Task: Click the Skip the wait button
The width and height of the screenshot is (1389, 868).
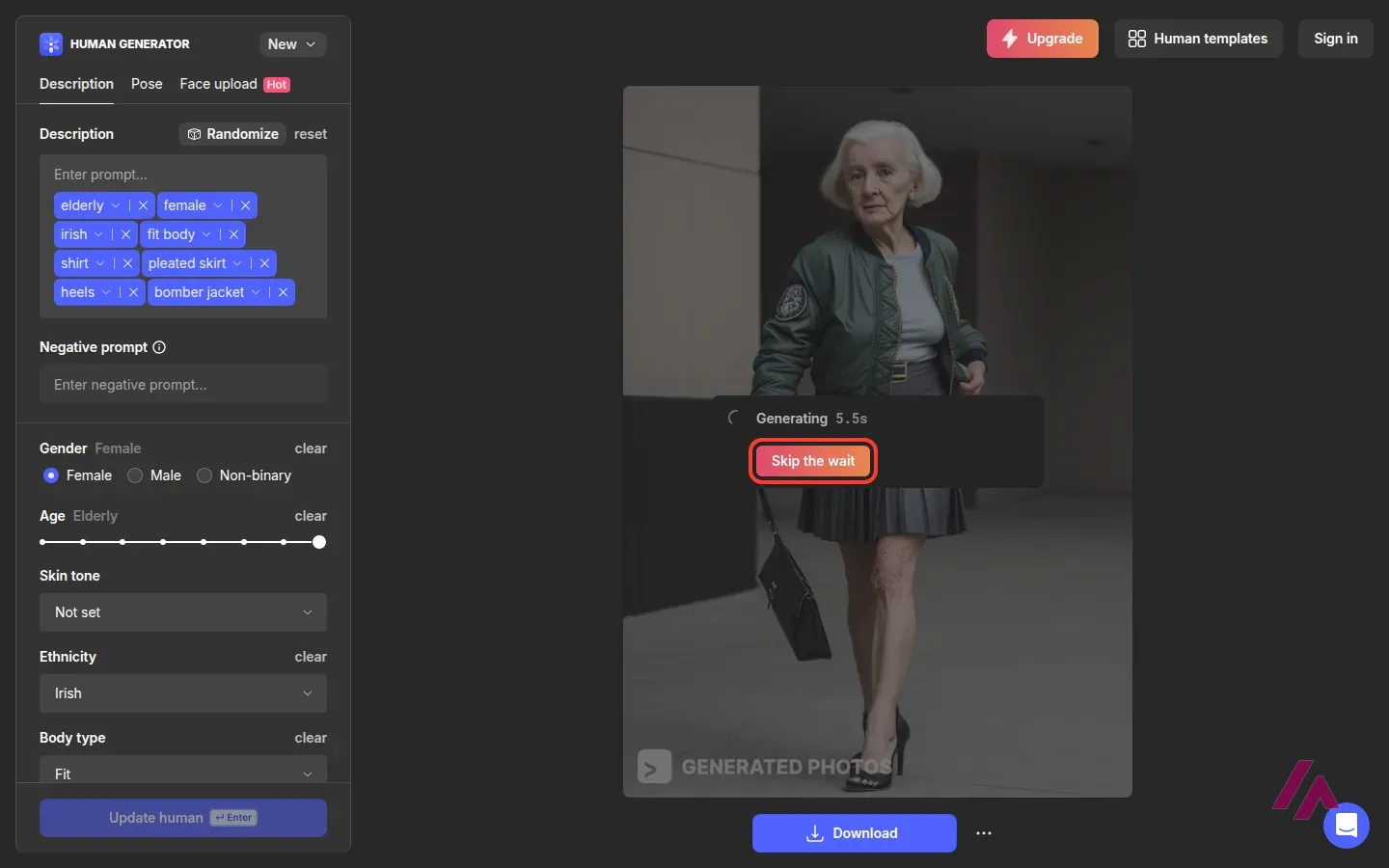Action: coord(813,461)
